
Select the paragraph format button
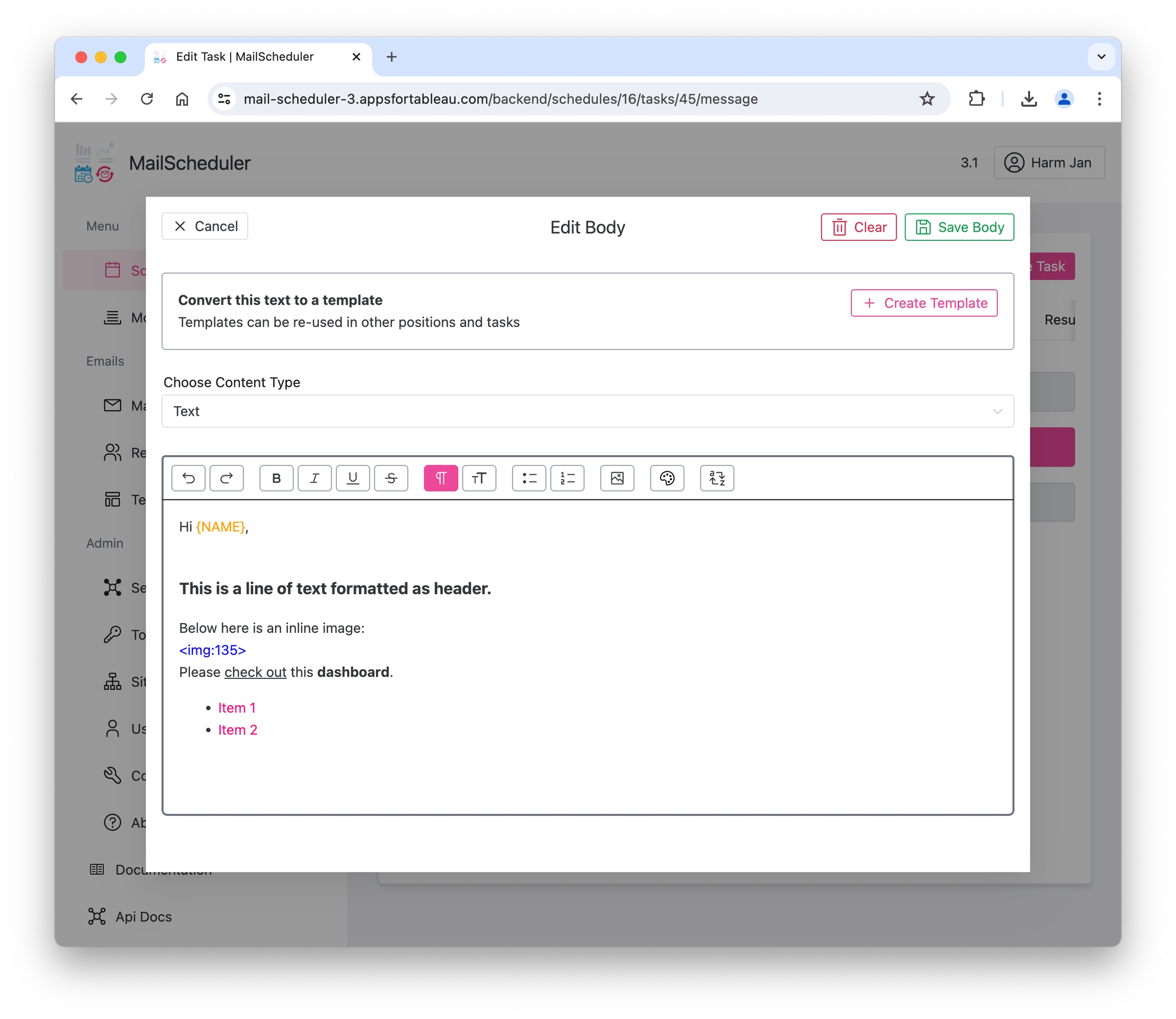440,478
